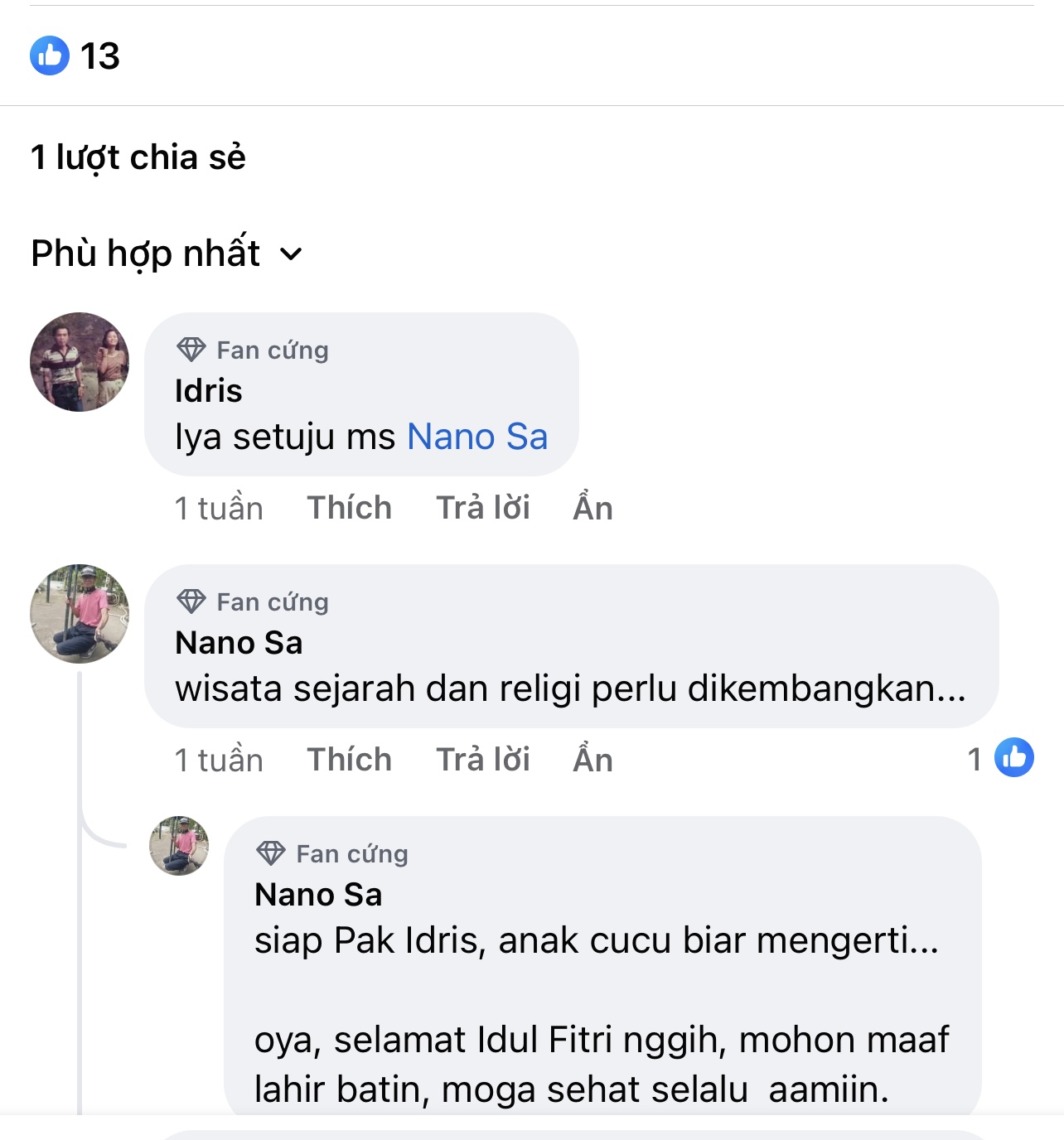Open the tagged 'Nano Sa' mention link
Viewport: 1064px width, 1140px height.
[x=477, y=437]
